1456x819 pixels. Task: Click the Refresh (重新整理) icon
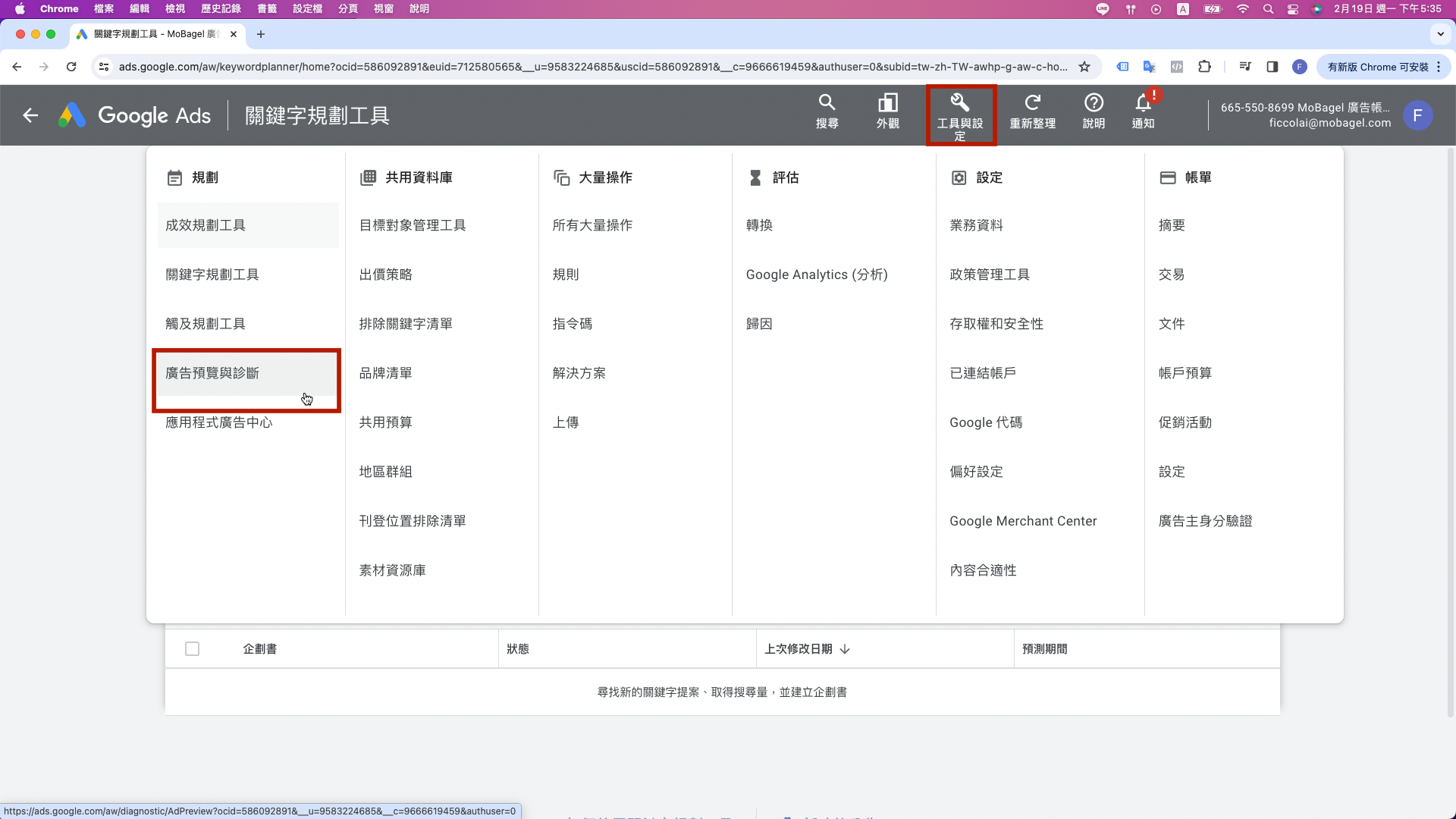(1032, 102)
